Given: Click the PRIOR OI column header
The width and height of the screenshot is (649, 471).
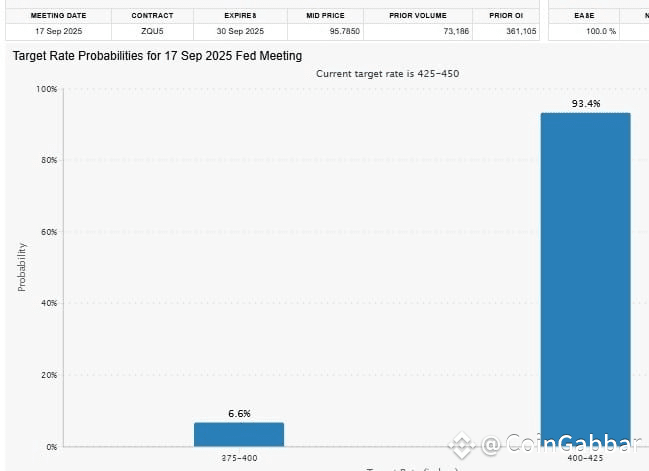Looking at the screenshot, I should 505,16.
